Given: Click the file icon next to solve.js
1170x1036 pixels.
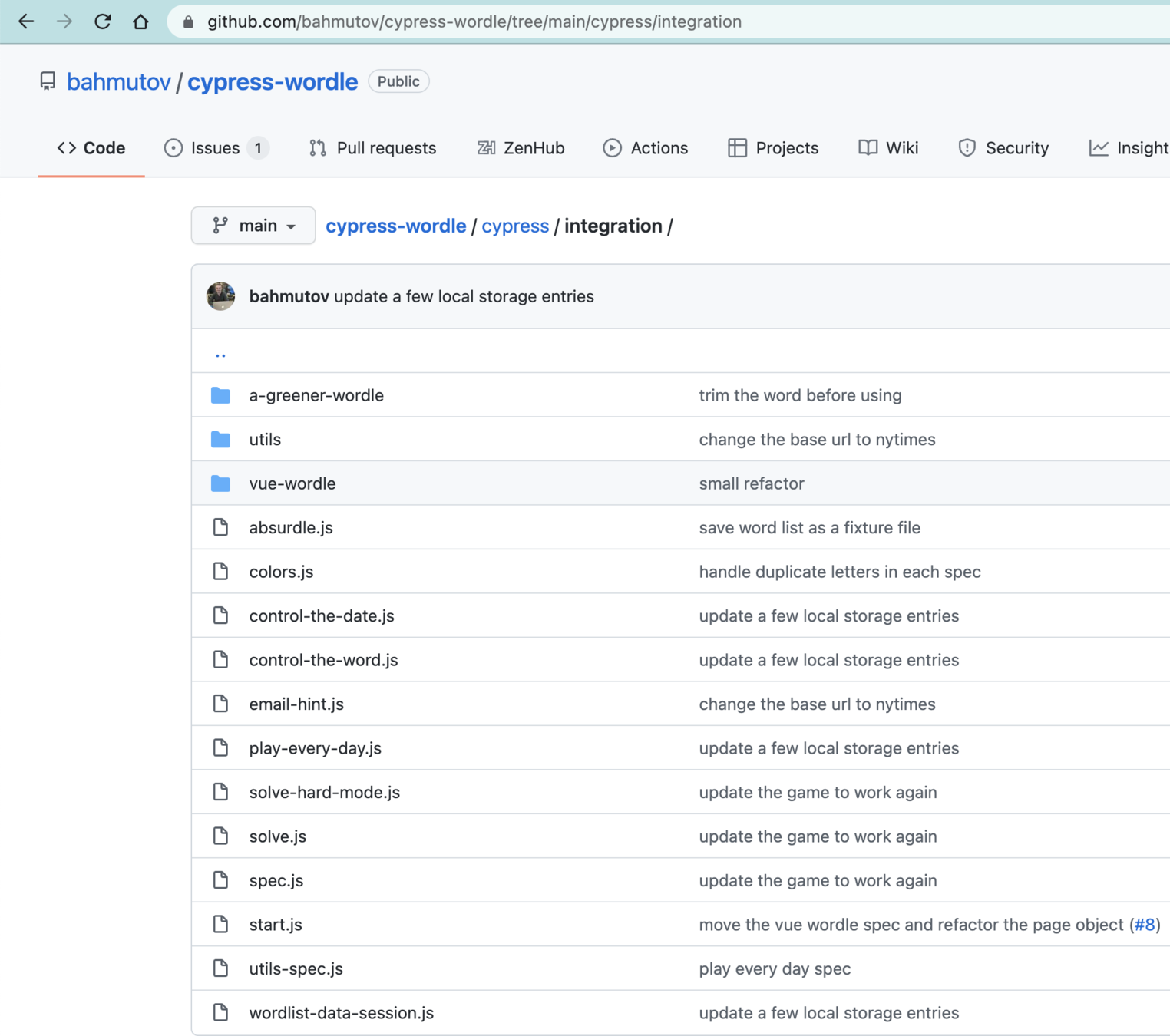Looking at the screenshot, I should pyautogui.click(x=220, y=836).
